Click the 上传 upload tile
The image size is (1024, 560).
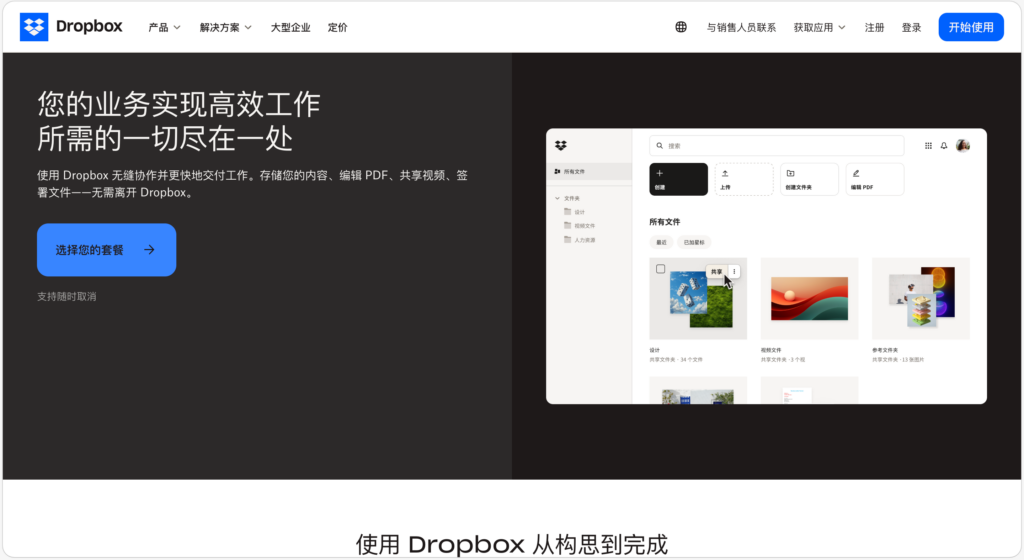point(744,179)
